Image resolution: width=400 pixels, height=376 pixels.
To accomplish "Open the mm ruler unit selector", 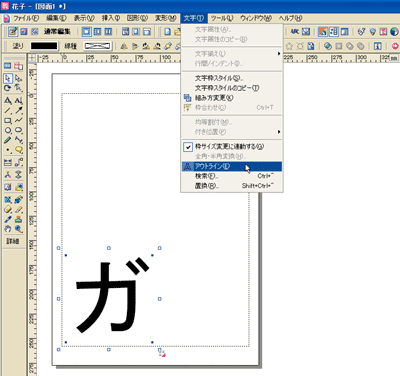I will tap(394, 58).
